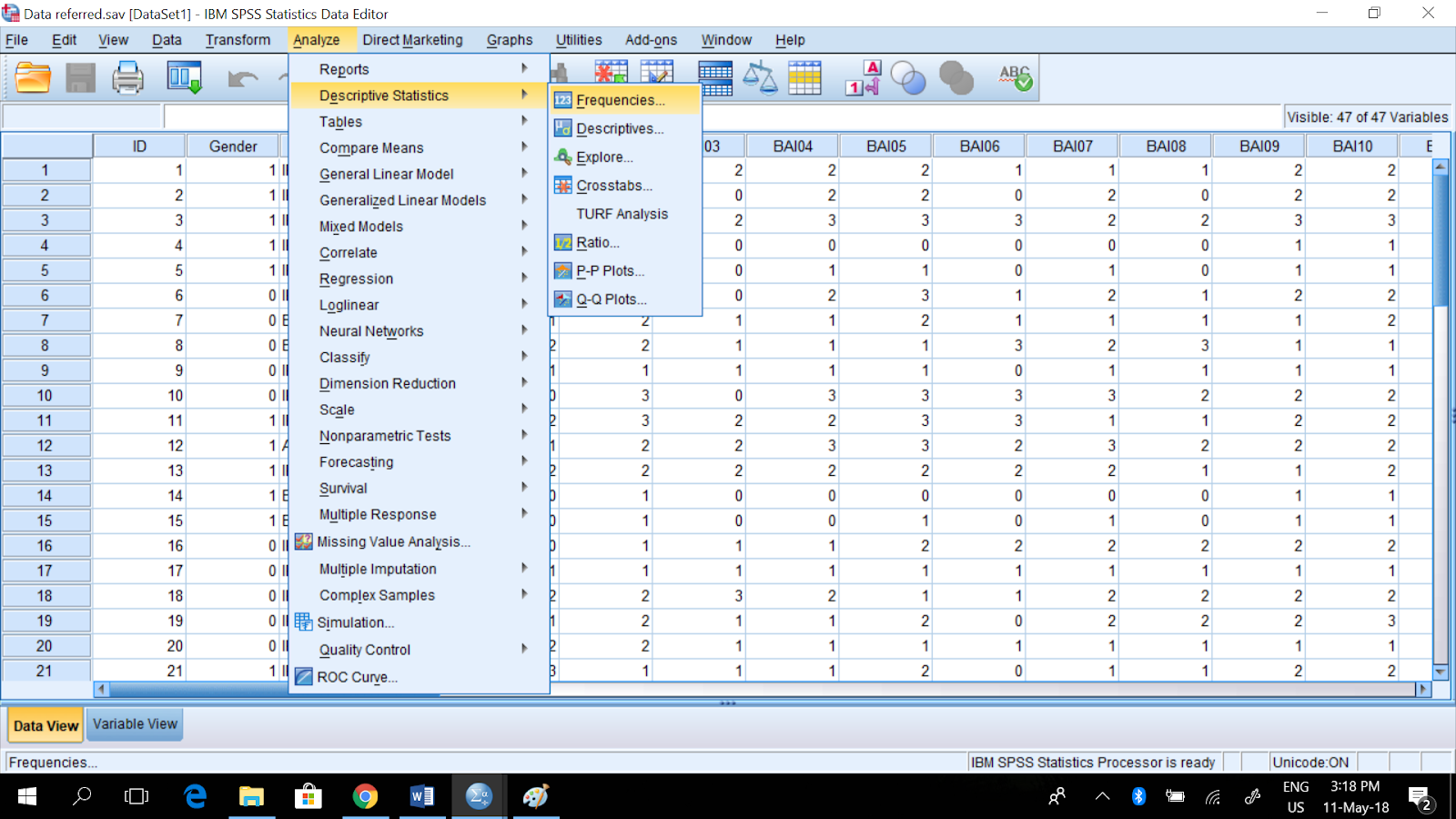This screenshot has height=819, width=1456.
Task: Select row number 12 header
Action: (45, 446)
